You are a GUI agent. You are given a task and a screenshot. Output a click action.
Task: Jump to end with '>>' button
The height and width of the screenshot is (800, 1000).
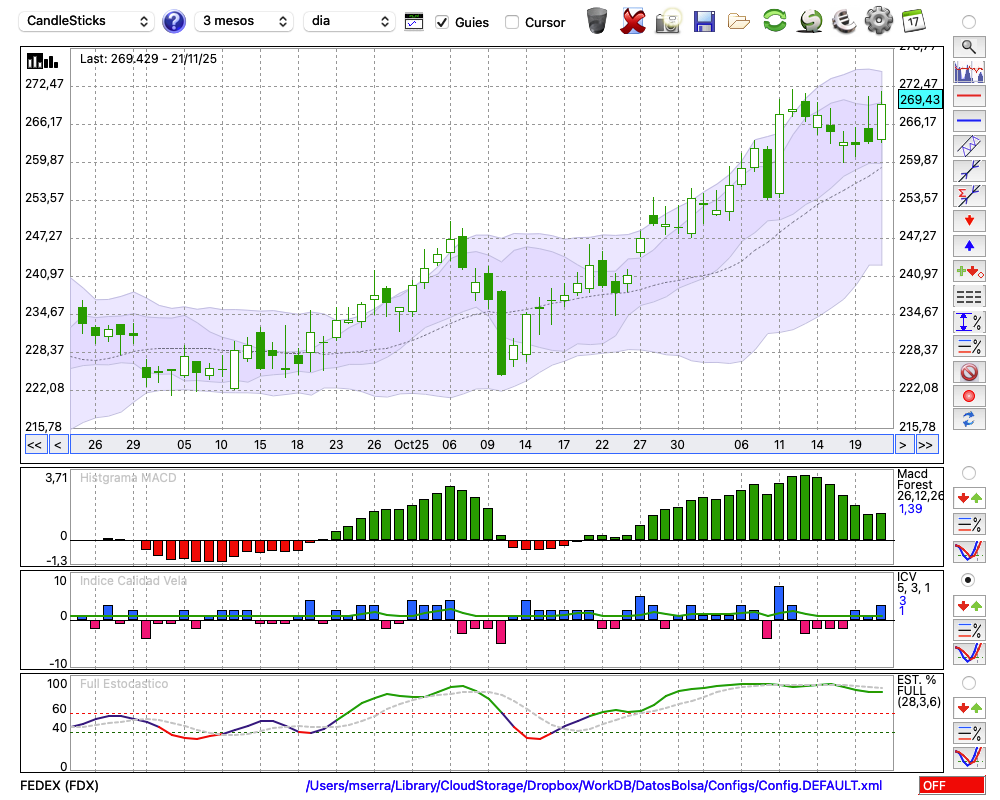(927, 445)
